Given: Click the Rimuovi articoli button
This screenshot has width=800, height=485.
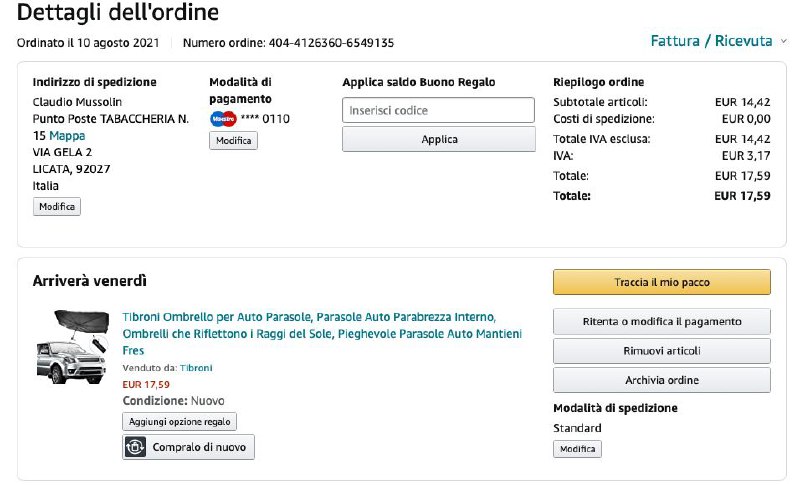Looking at the screenshot, I should click(x=661, y=351).
